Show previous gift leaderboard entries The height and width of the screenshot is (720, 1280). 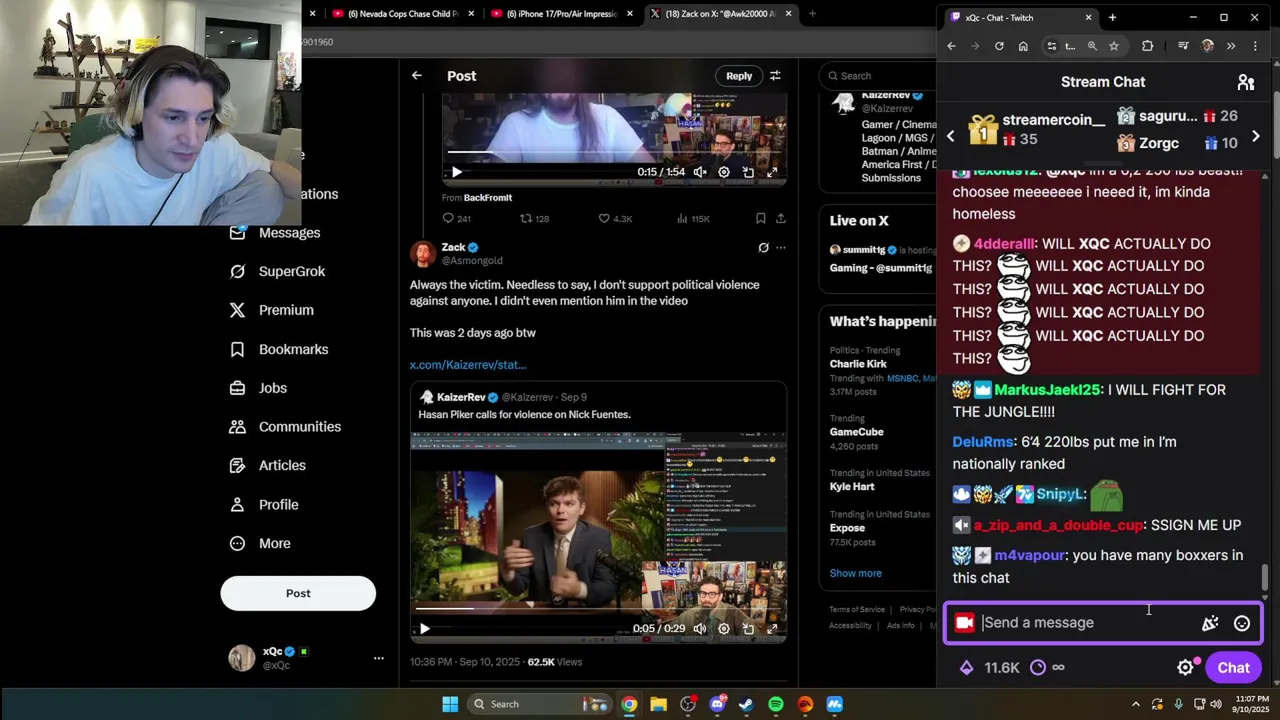point(951,136)
